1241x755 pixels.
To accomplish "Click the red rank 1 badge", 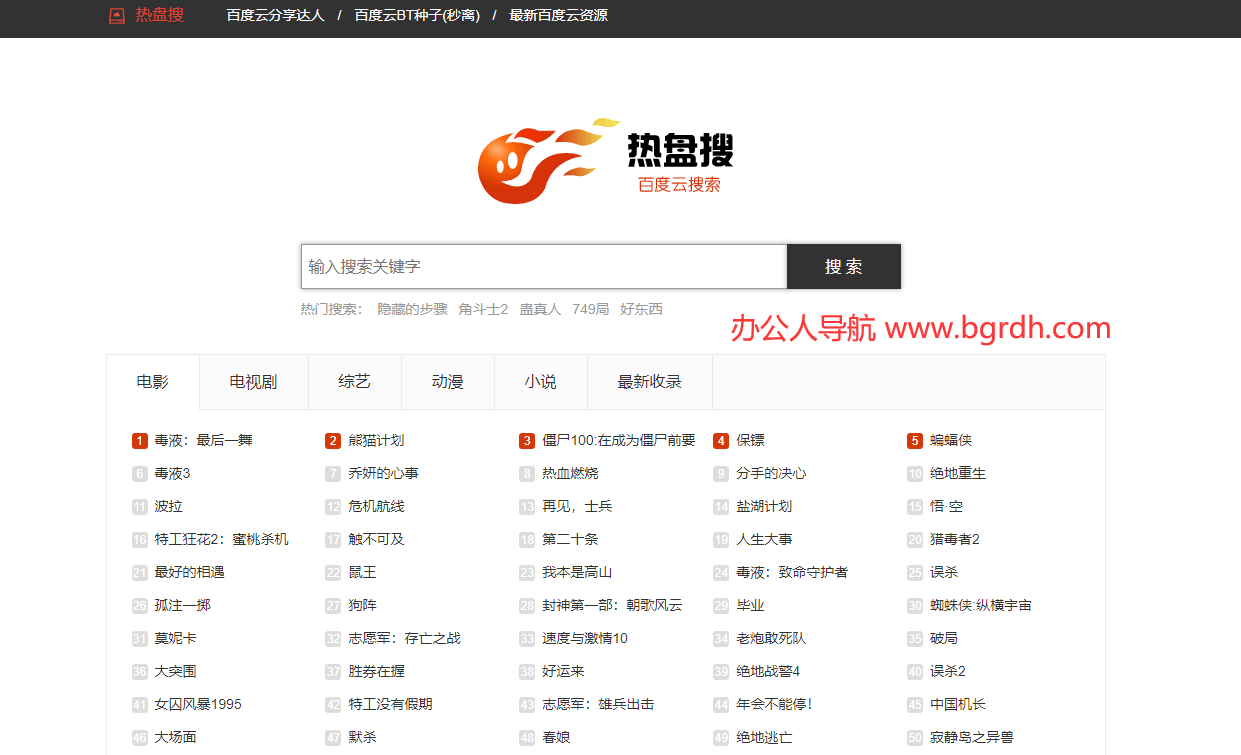I will [x=140, y=441].
